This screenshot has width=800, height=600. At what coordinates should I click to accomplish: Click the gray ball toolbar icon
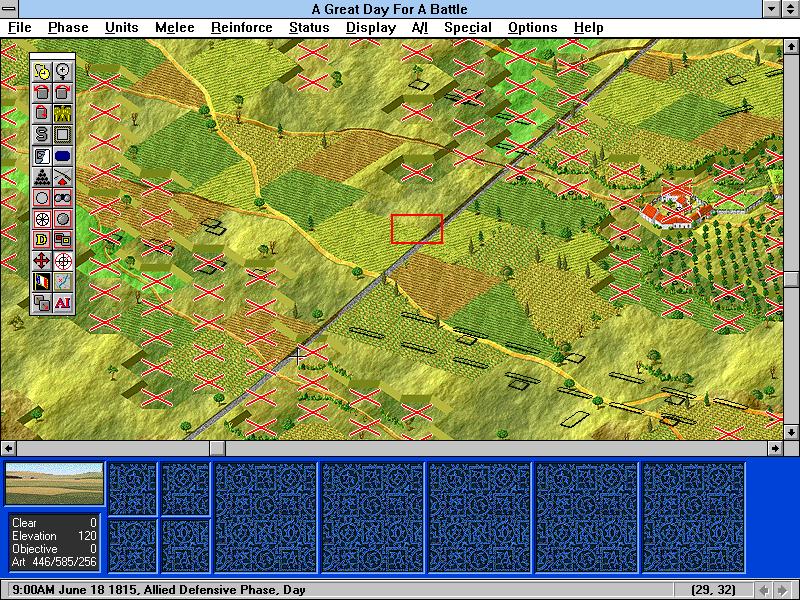[x=63, y=219]
